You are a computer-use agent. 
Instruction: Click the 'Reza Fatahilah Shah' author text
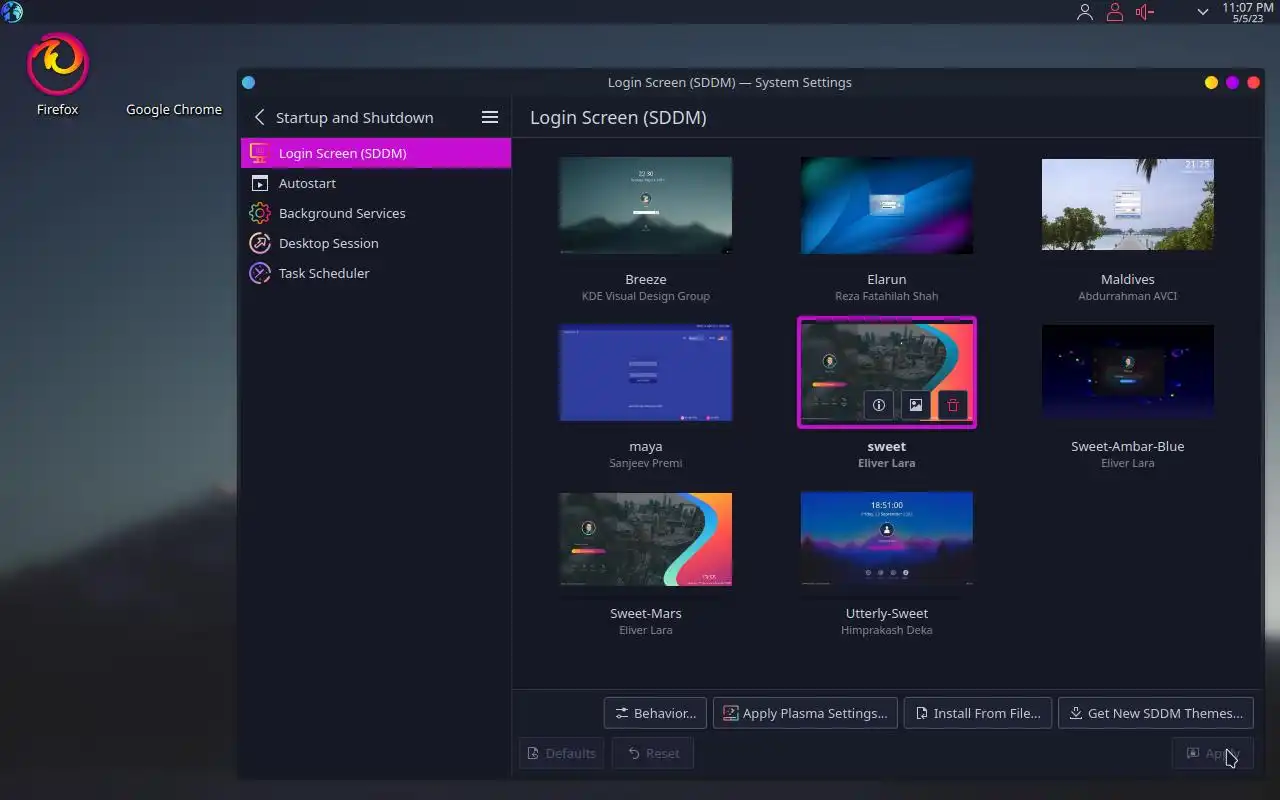pyautogui.click(x=887, y=296)
